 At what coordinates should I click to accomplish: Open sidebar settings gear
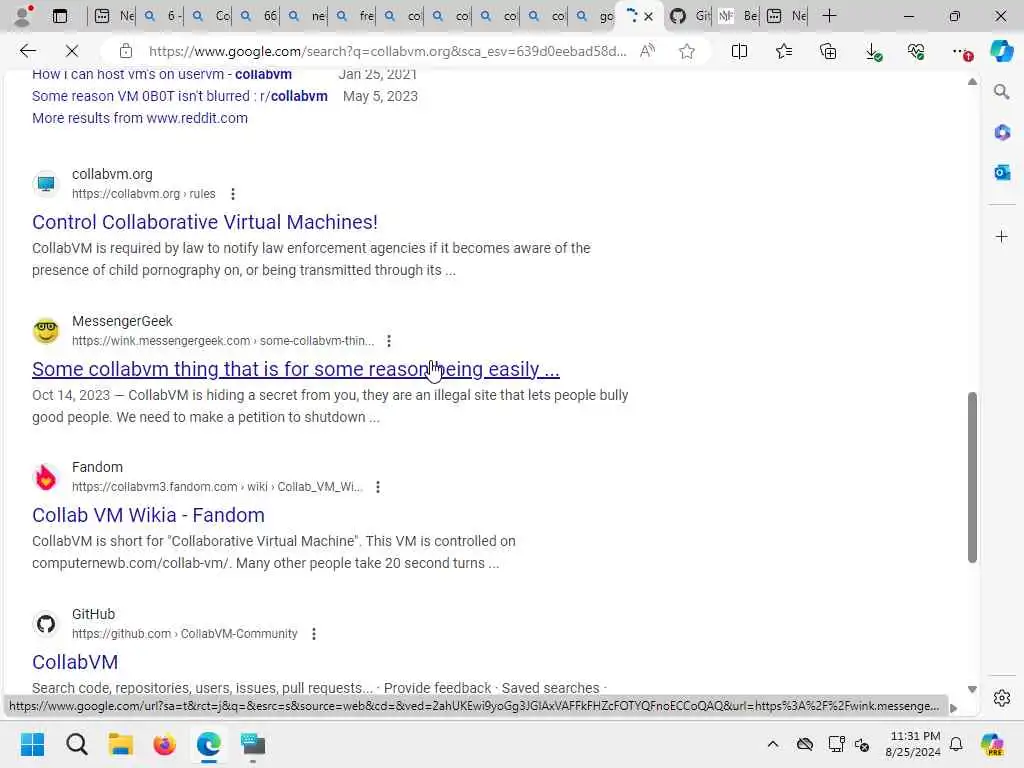pos(1002,698)
